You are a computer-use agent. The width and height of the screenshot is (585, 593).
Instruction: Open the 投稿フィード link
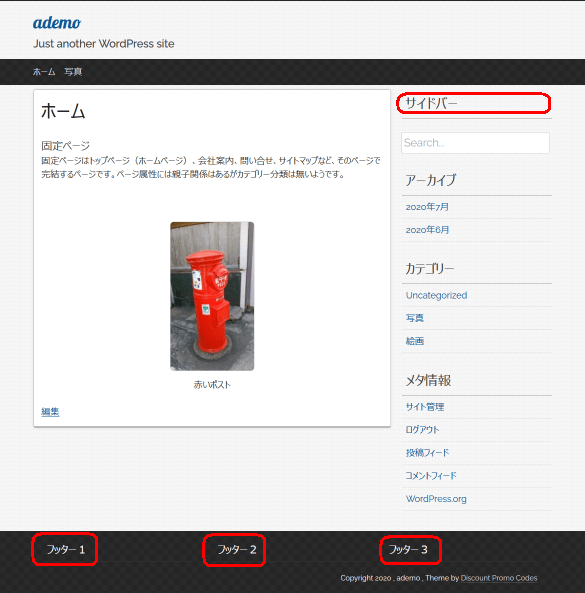point(427,453)
